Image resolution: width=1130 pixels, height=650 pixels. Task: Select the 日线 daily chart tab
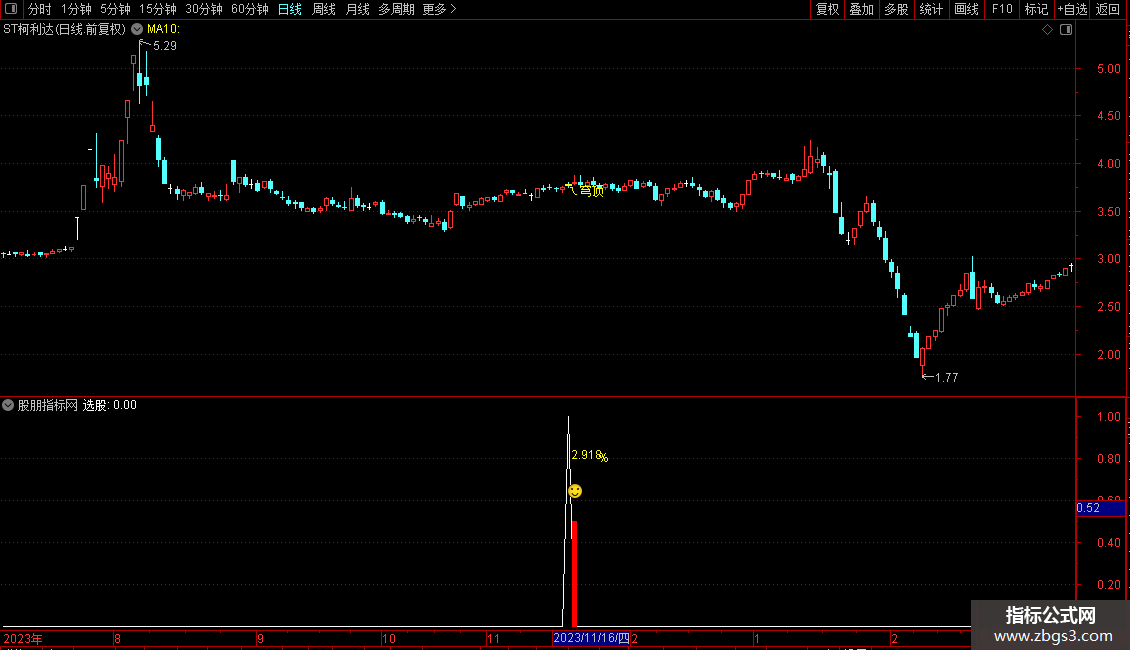coord(290,9)
